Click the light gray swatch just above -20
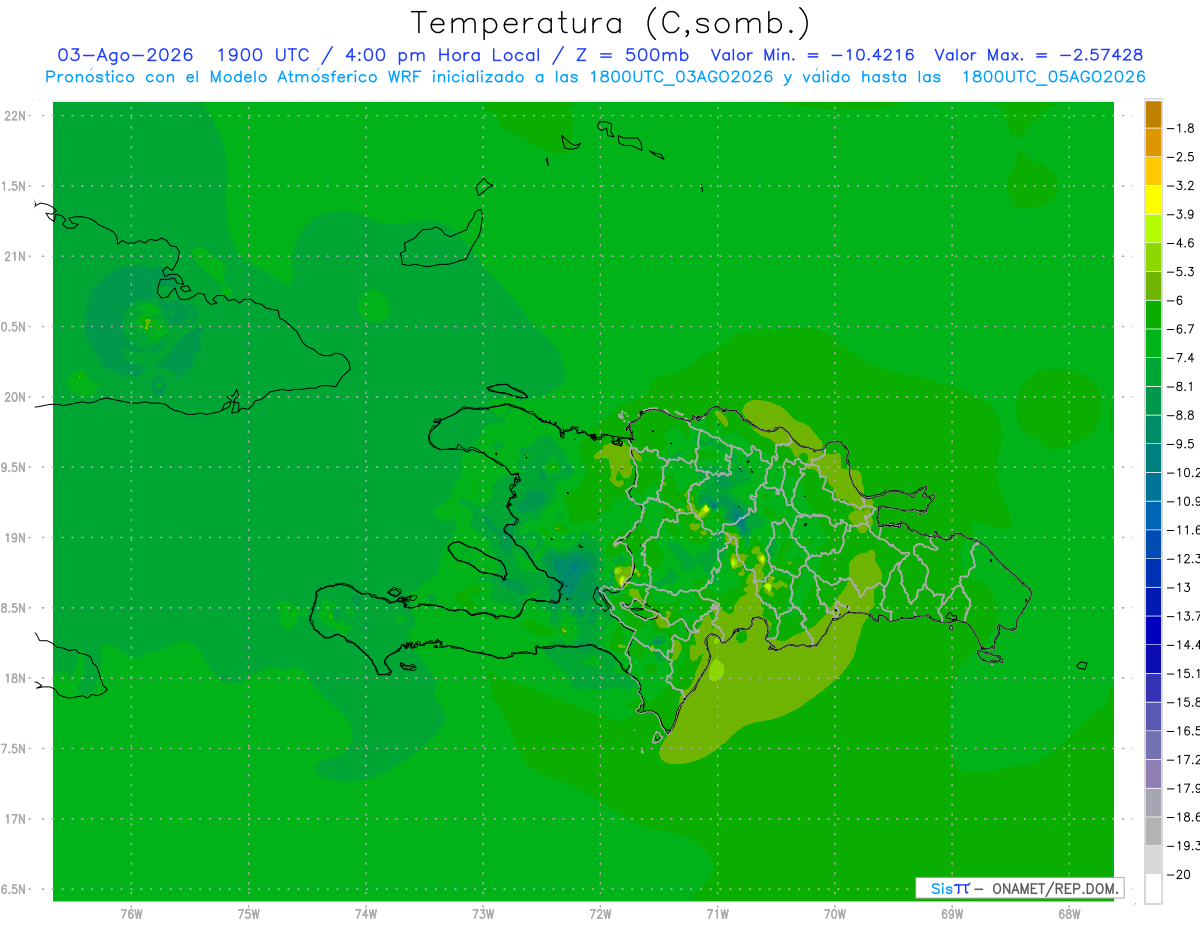 1153,859
